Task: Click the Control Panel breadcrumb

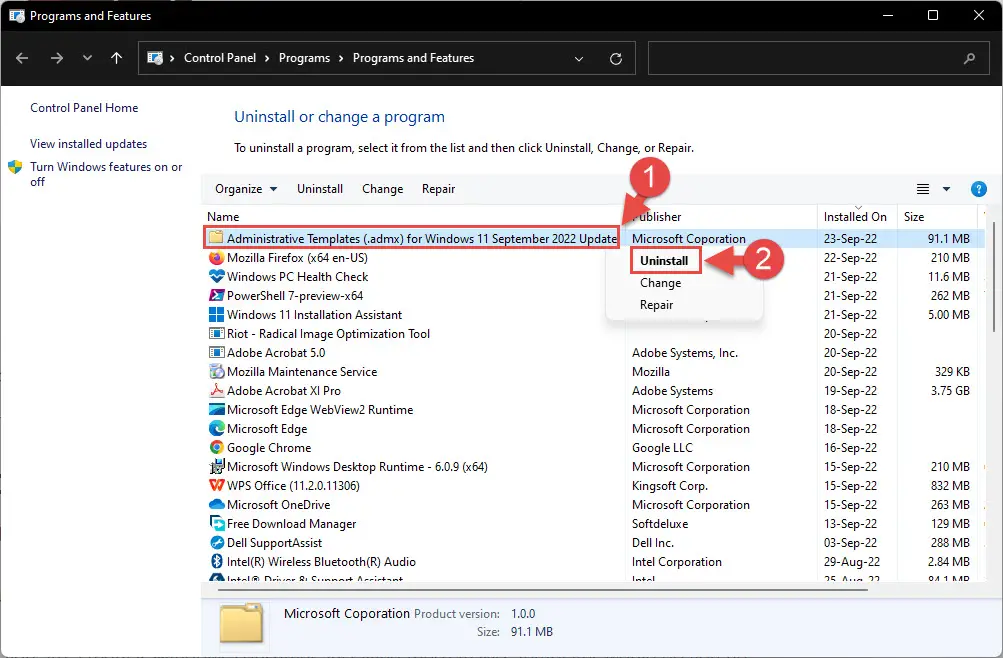Action: (220, 58)
